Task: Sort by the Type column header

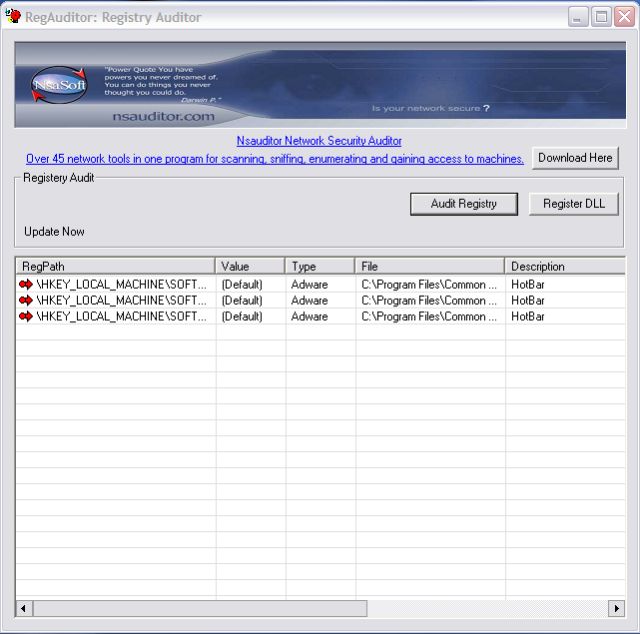Action: tap(320, 266)
